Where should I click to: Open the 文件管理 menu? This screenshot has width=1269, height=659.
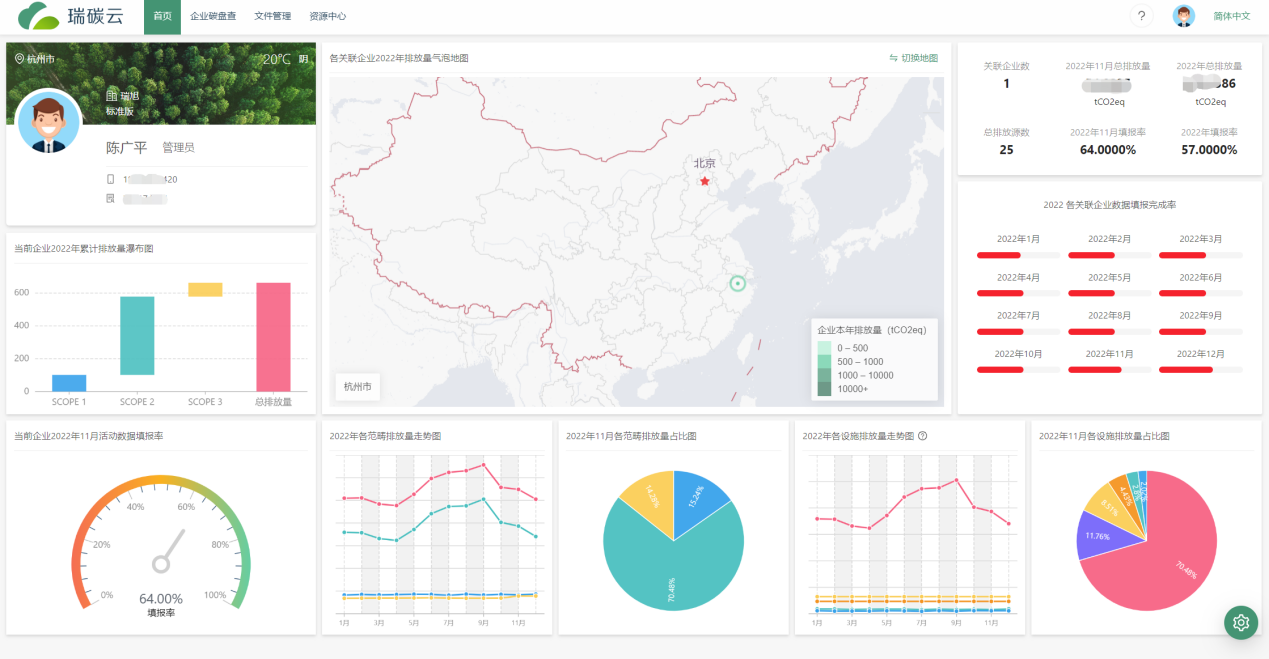click(273, 16)
